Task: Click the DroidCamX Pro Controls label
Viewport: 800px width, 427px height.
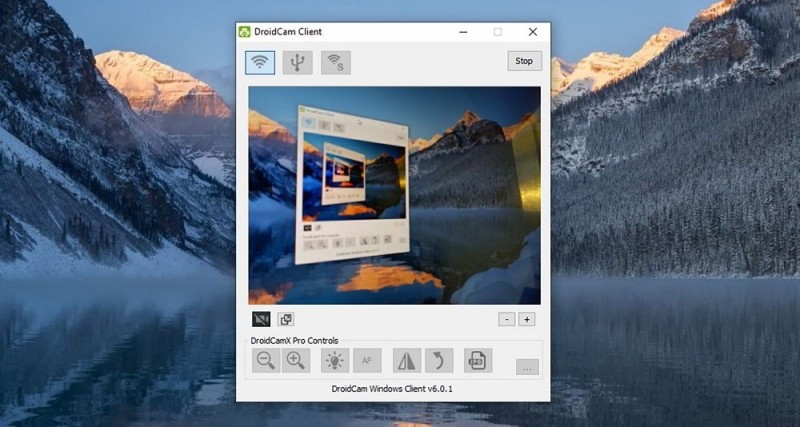Action: (294, 341)
